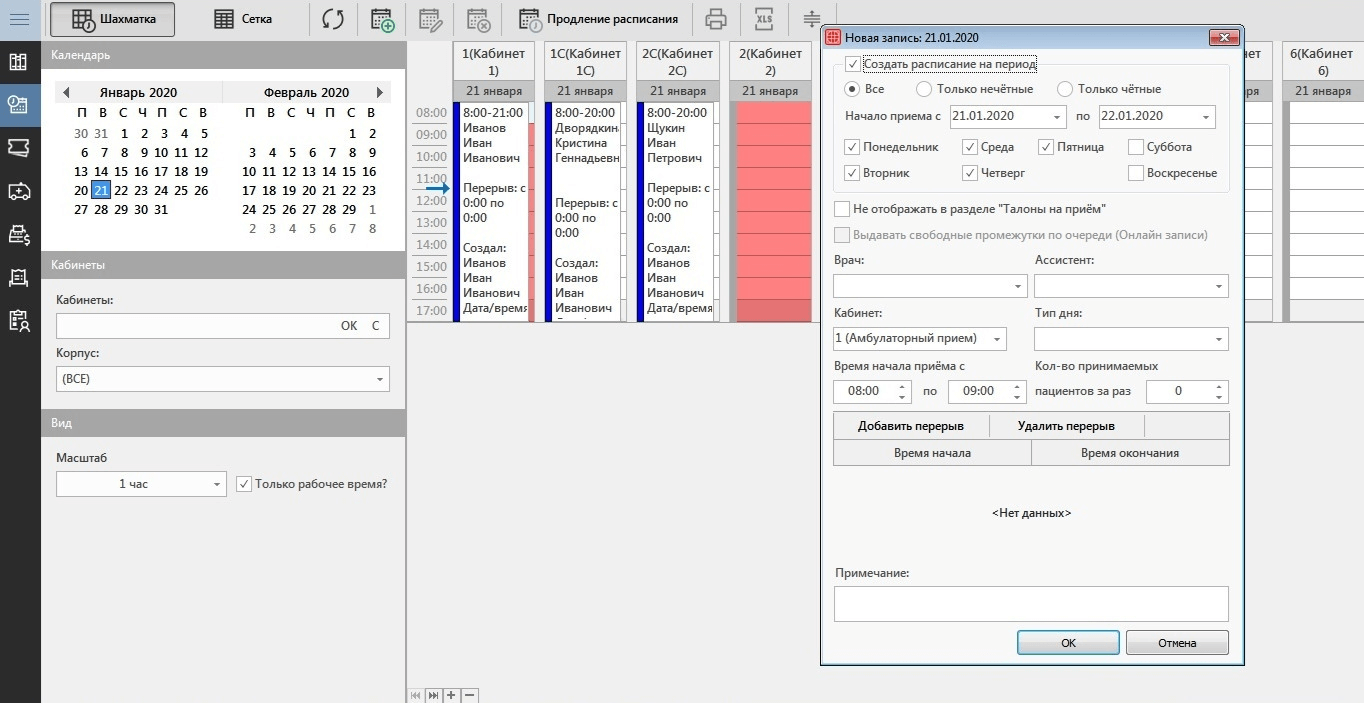Click into the Примечание text field
This screenshot has width=1364, height=703.
tap(1031, 604)
